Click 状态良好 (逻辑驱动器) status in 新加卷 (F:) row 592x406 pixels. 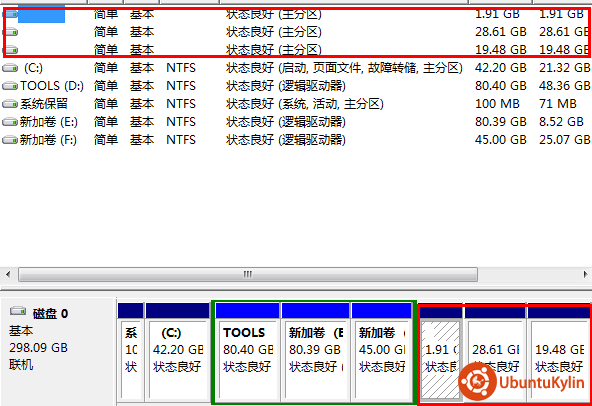[x=286, y=140]
